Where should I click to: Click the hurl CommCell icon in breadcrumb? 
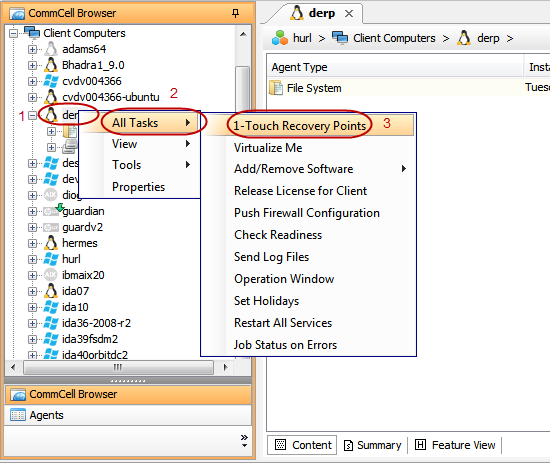click(280, 38)
